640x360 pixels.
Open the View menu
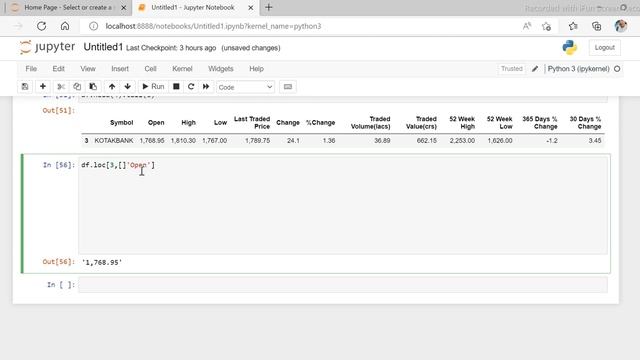coord(88,69)
